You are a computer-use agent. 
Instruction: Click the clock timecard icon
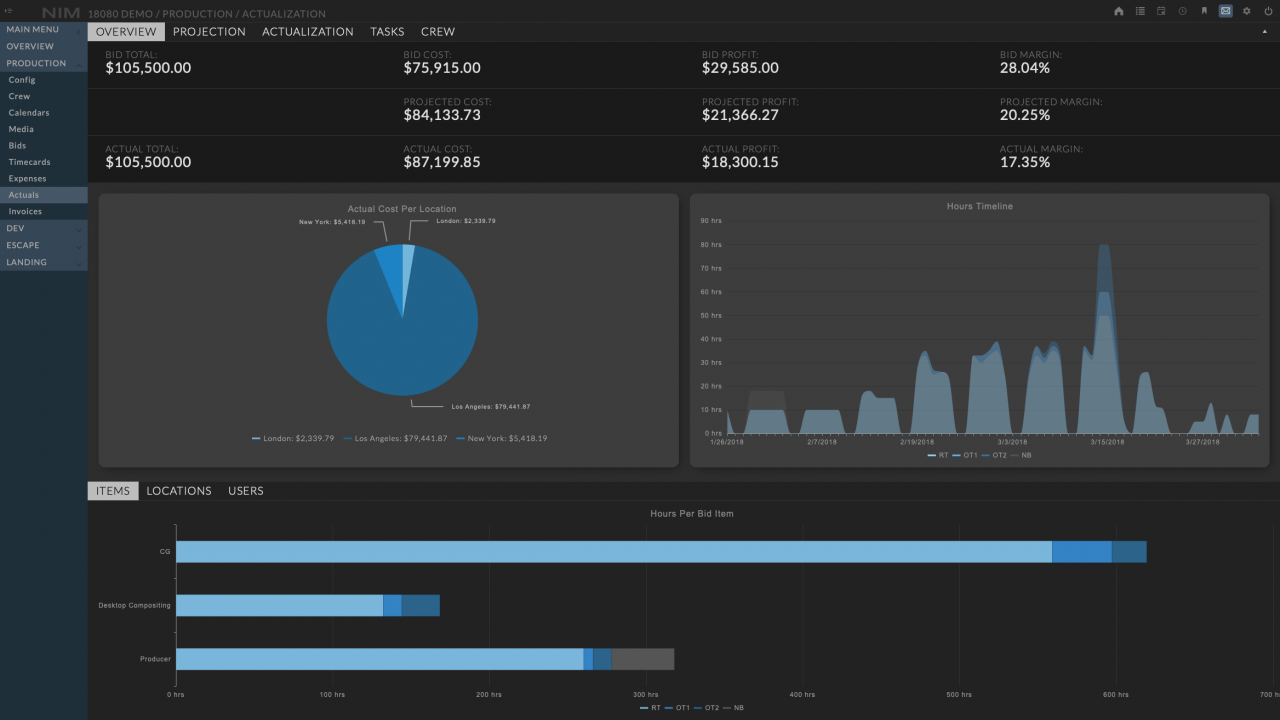tap(1183, 12)
